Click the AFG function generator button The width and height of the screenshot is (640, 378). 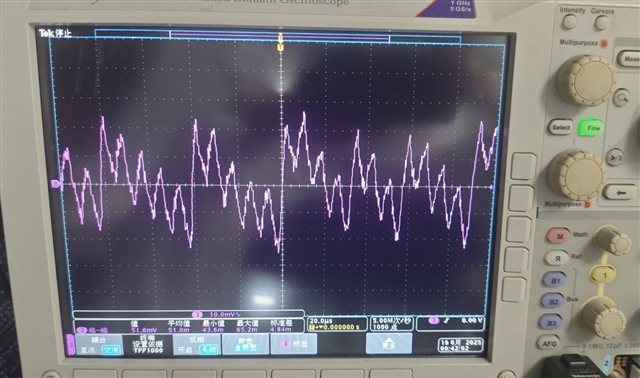pyautogui.click(x=549, y=344)
